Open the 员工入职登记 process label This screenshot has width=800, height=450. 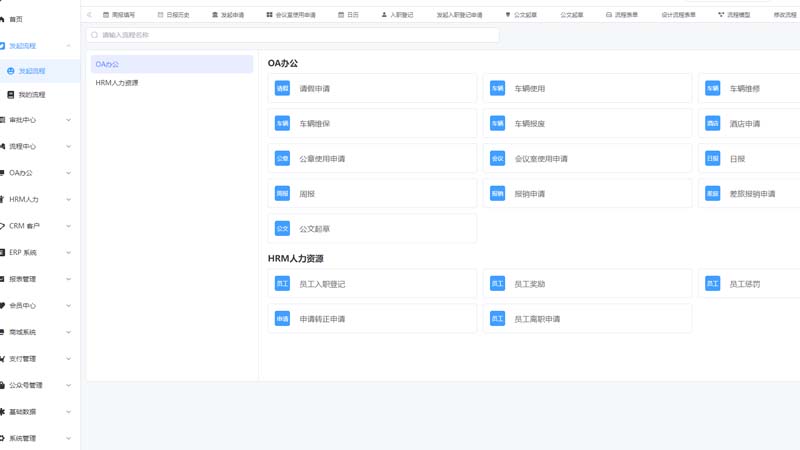pyautogui.click(x=322, y=284)
